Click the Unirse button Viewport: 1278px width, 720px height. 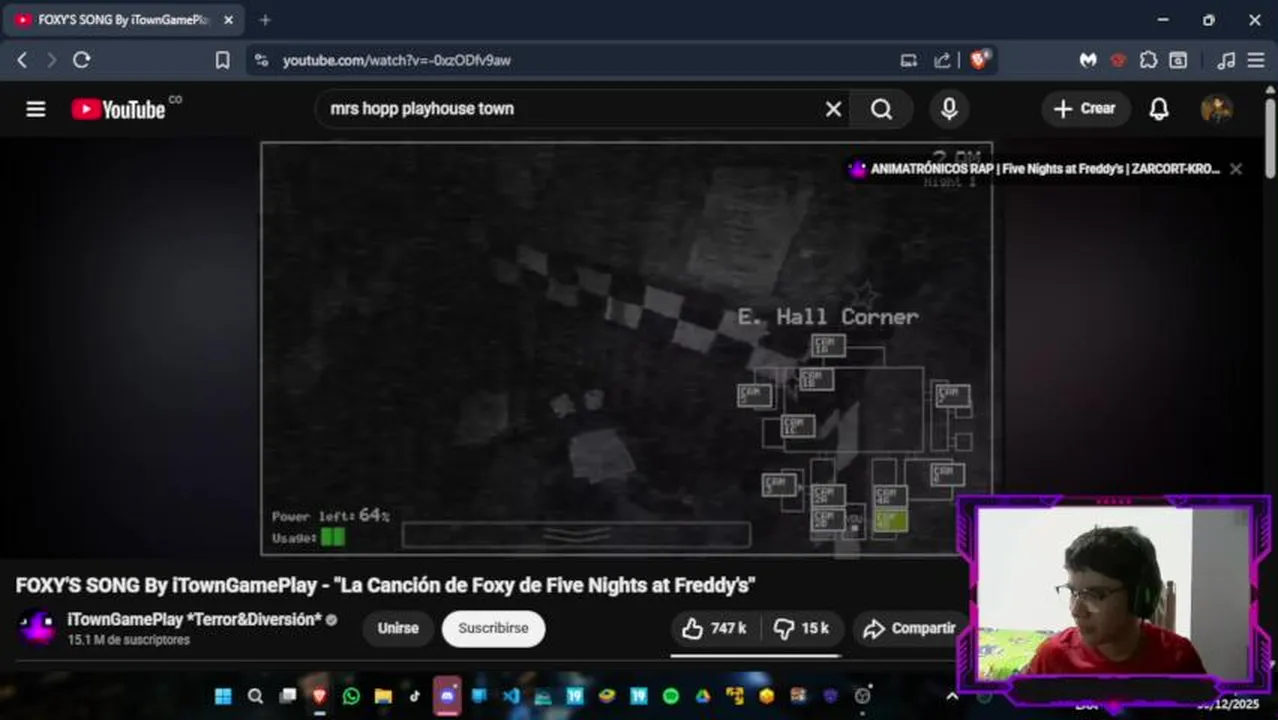point(398,628)
